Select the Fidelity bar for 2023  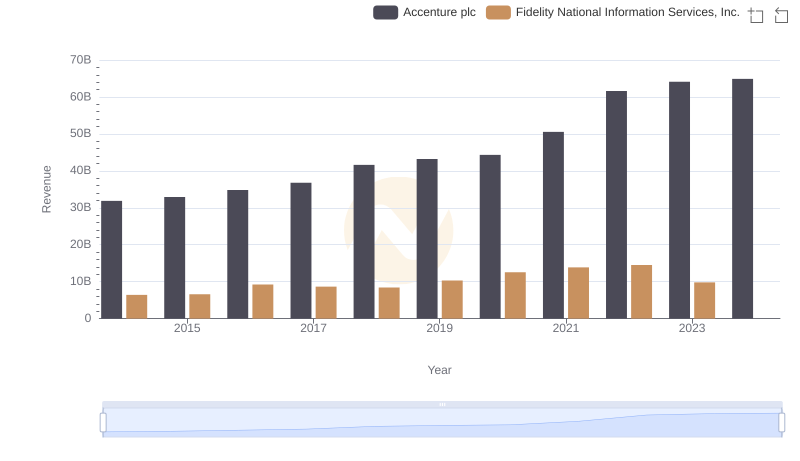[x=704, y=300]
